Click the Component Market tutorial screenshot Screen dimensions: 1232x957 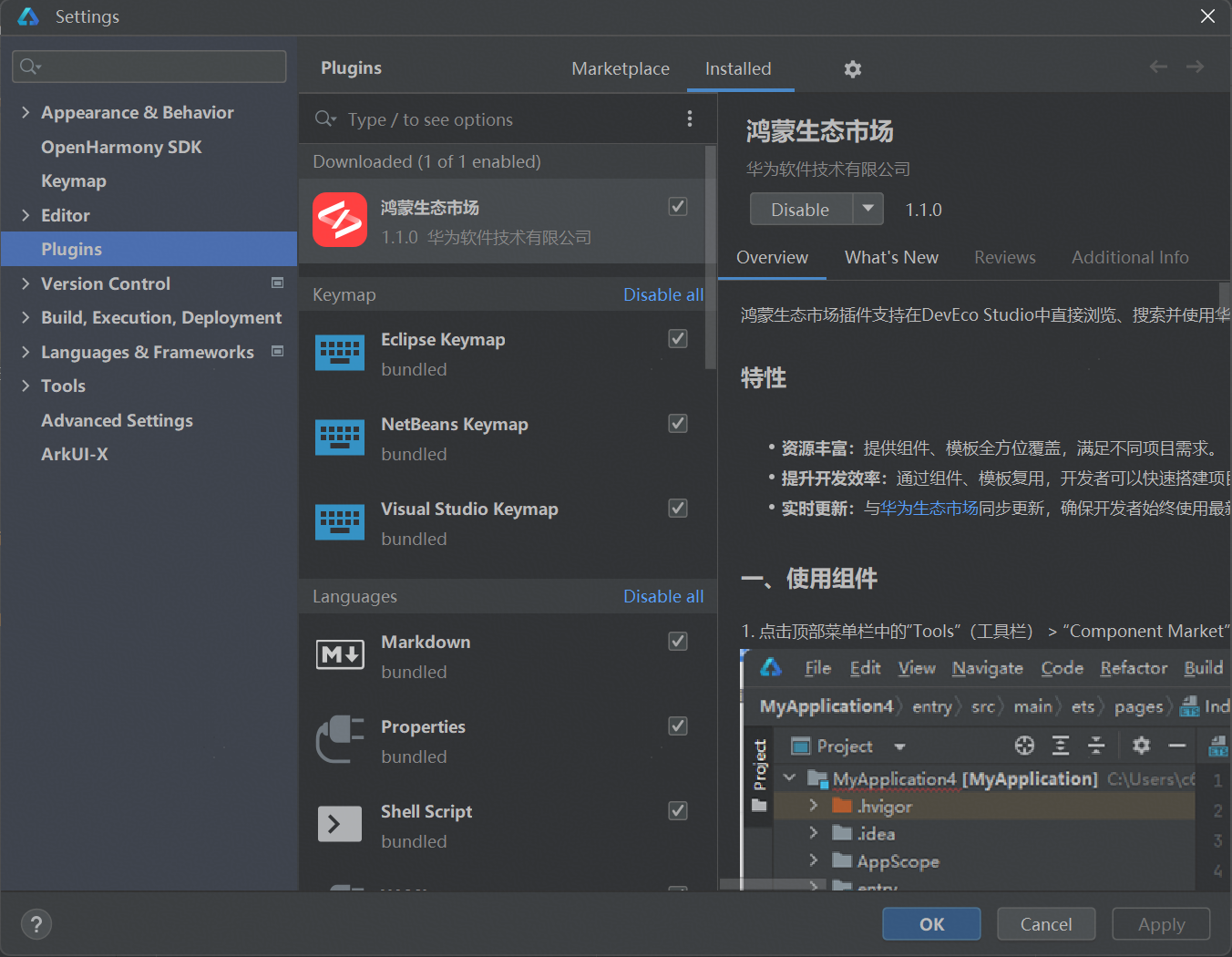click(x=985, y=769)
